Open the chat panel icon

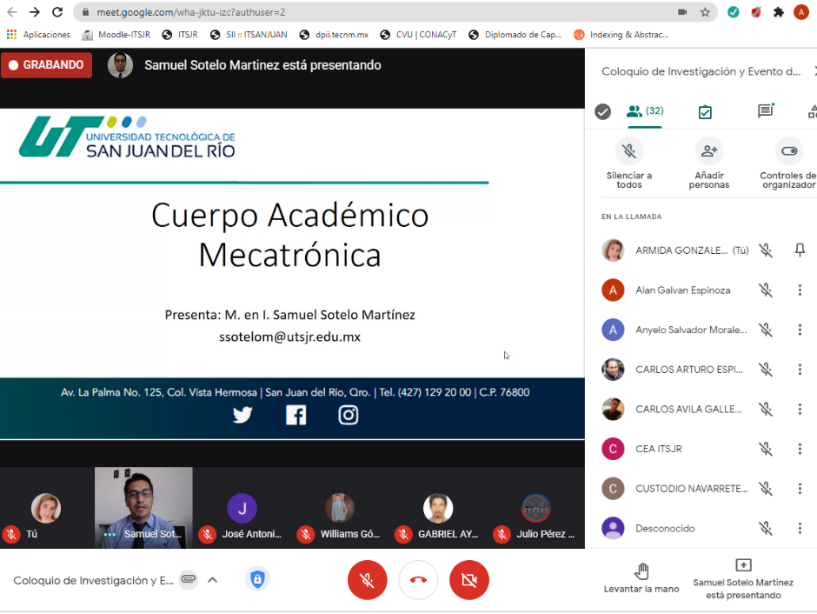pyautogui.click(x=765, y=111)
